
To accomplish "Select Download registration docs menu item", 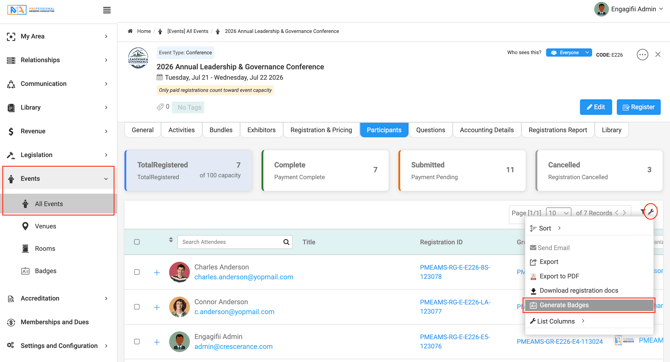I will (589, 291).
